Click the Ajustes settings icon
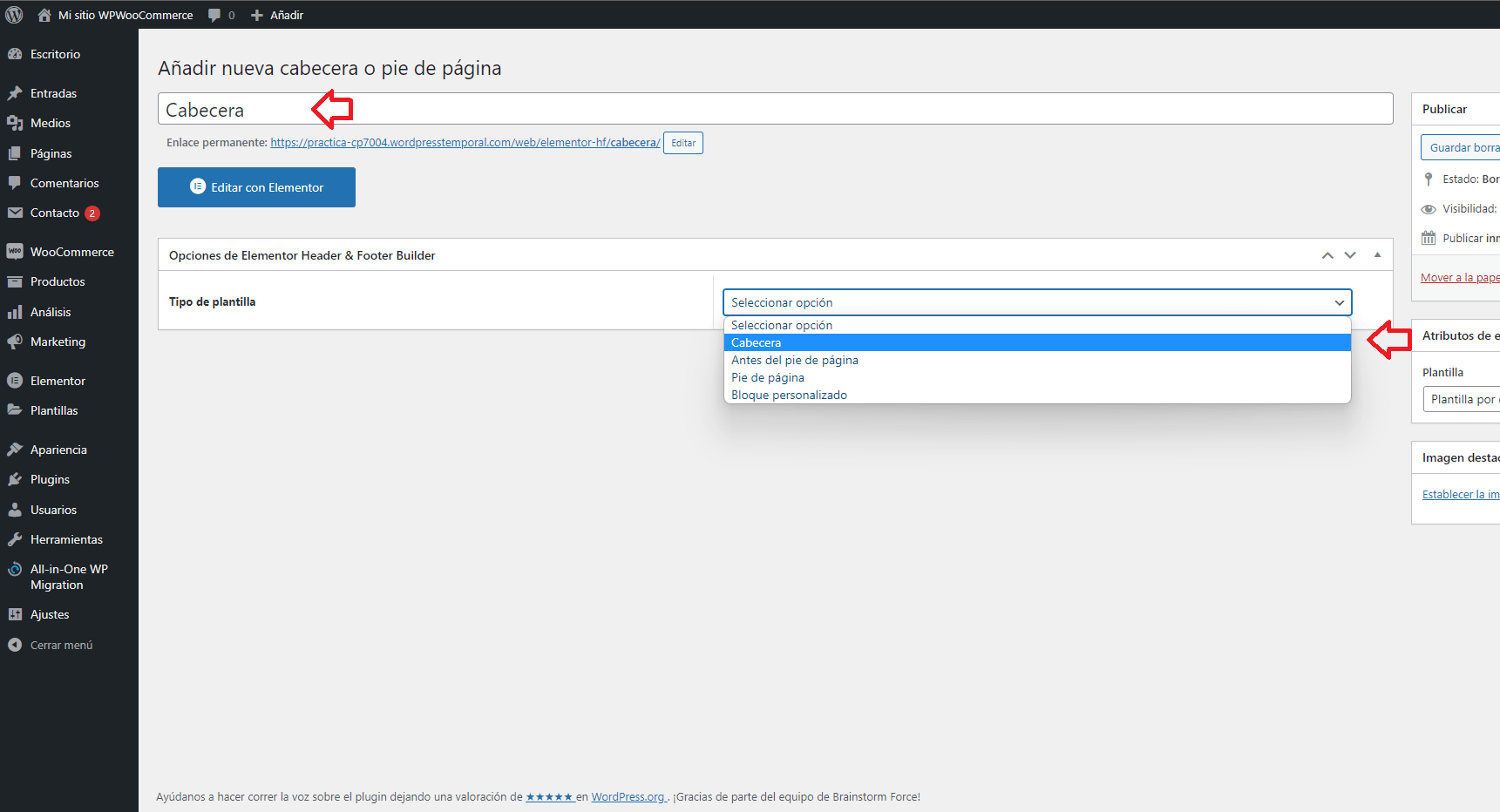Image resolution: width=1500 pixels, height=812 pixels. [15, 614]
